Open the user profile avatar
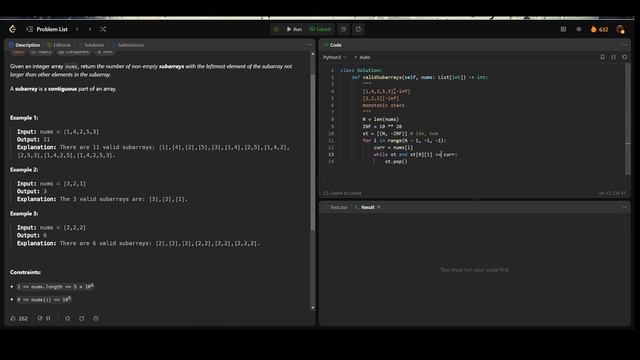The height and width of the screenshot is (360, 640). coord(620,29)
